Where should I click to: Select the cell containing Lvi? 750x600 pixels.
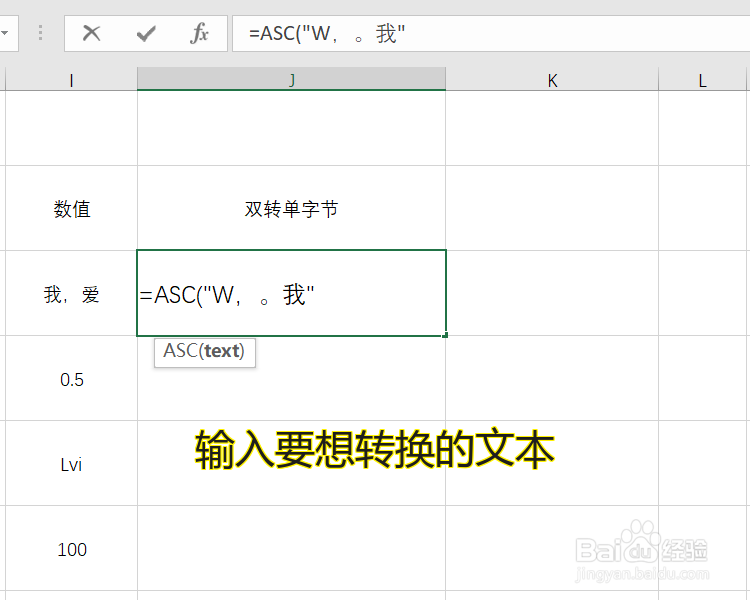click(x=71, y=464)
